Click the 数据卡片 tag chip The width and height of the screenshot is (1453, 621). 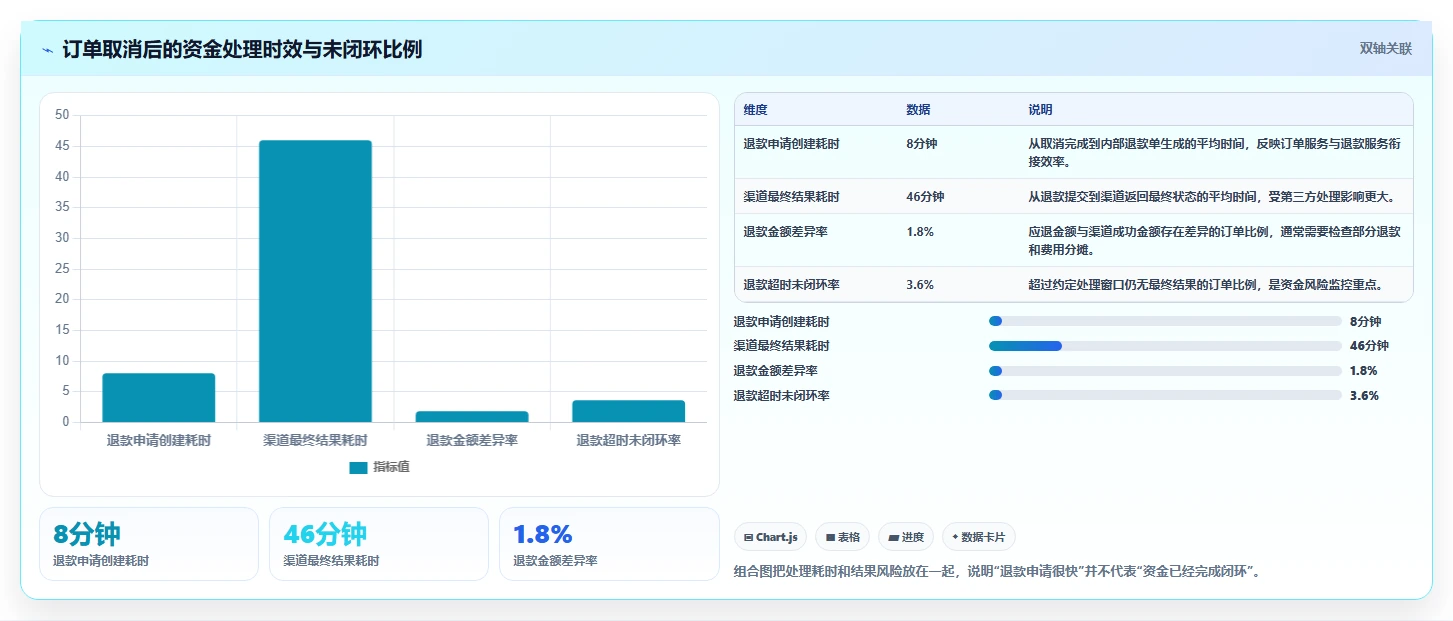(979, 537)
